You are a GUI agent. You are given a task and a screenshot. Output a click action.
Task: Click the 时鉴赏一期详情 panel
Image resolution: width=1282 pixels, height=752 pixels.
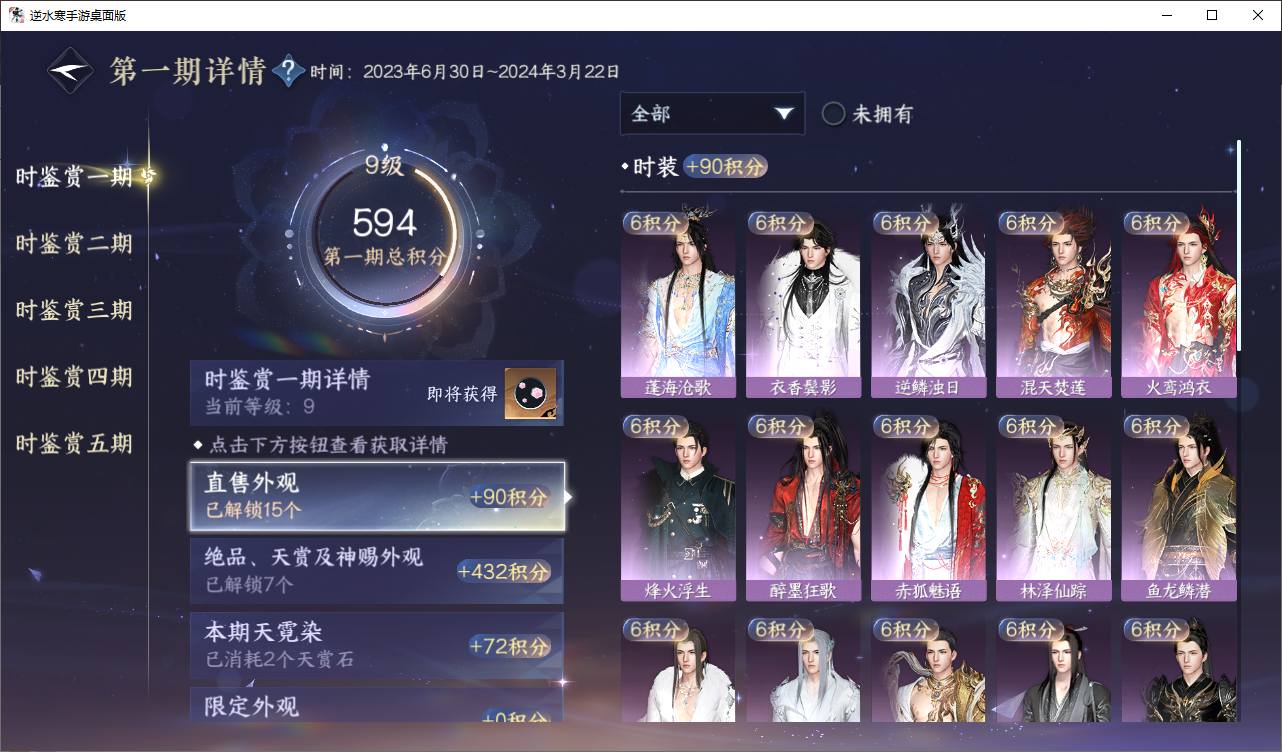click(x=377, y=393)
